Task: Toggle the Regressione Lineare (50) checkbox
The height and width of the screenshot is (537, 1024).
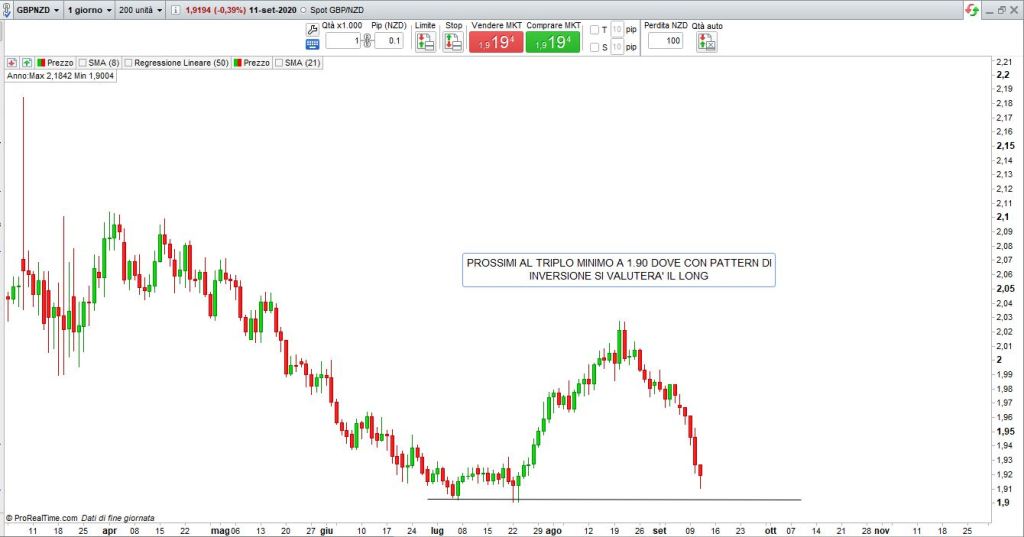Action: [x=129, y=62]
